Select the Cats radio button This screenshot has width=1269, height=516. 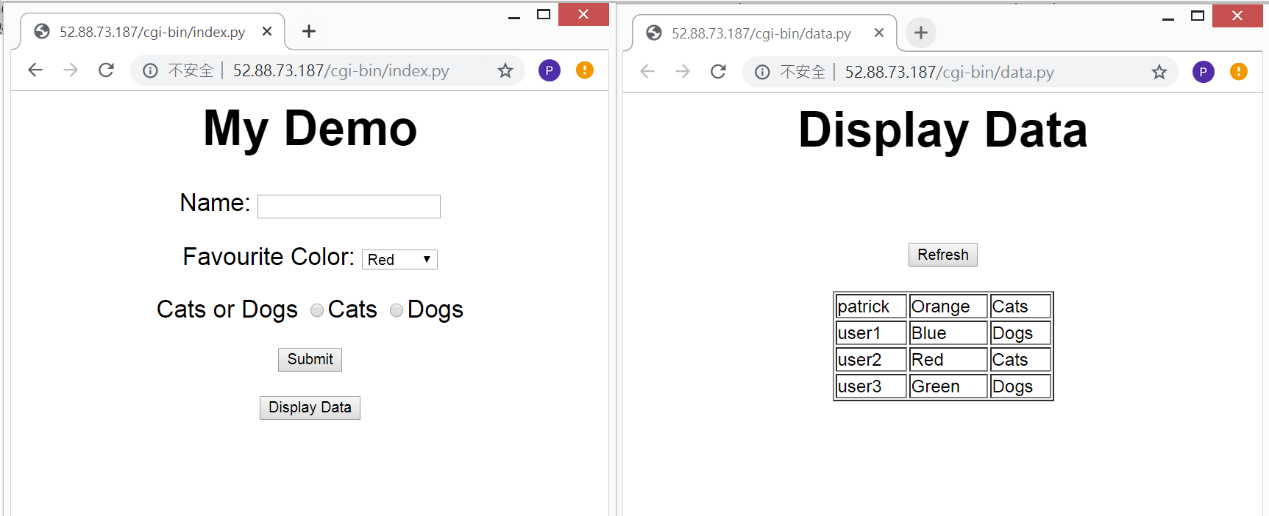click(x=317, y=310)
